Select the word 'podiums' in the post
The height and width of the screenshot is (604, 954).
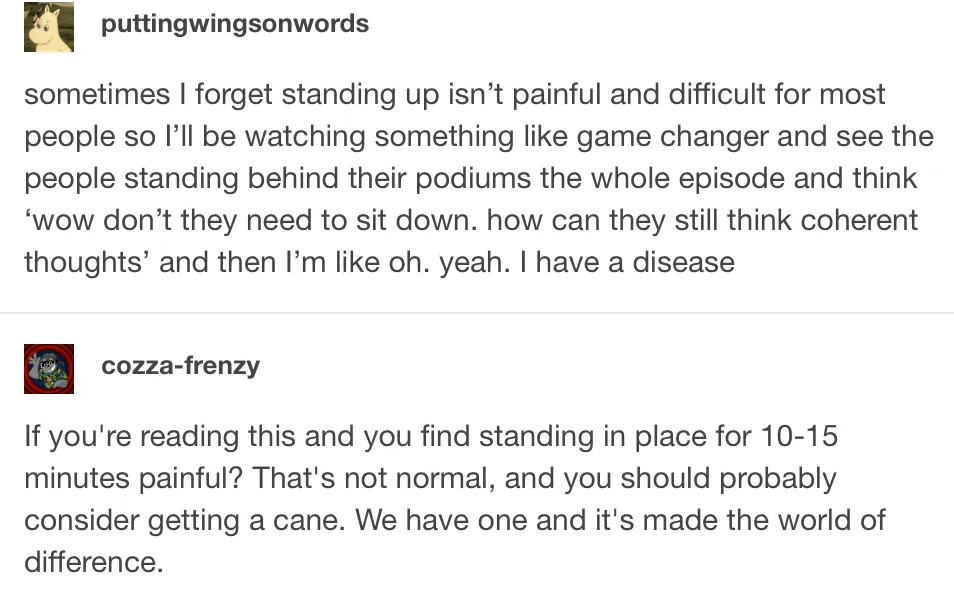tap(474, 179)
